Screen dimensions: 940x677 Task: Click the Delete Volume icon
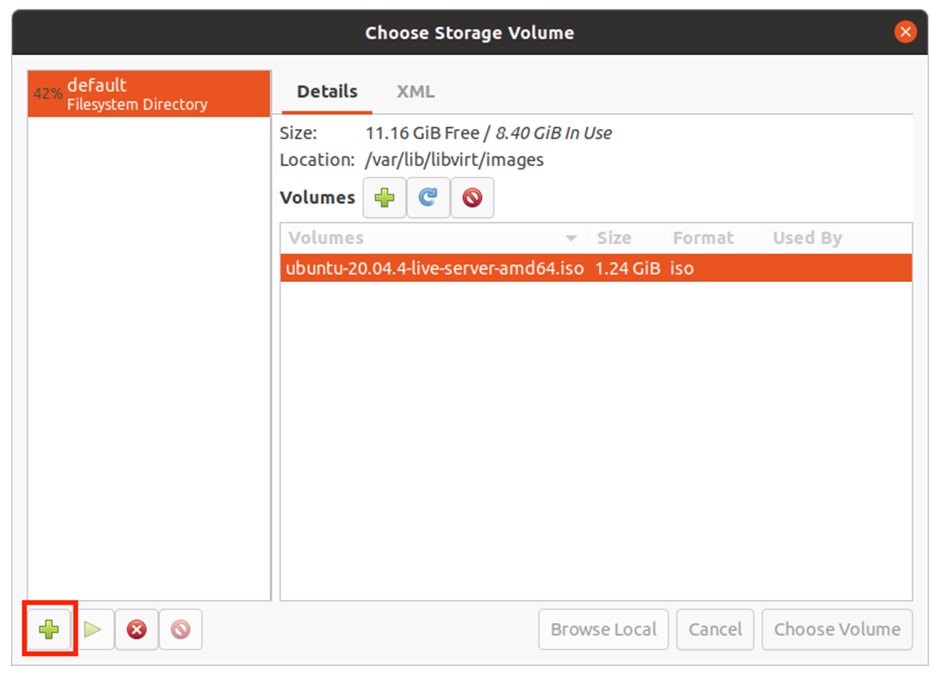point(472,198)
